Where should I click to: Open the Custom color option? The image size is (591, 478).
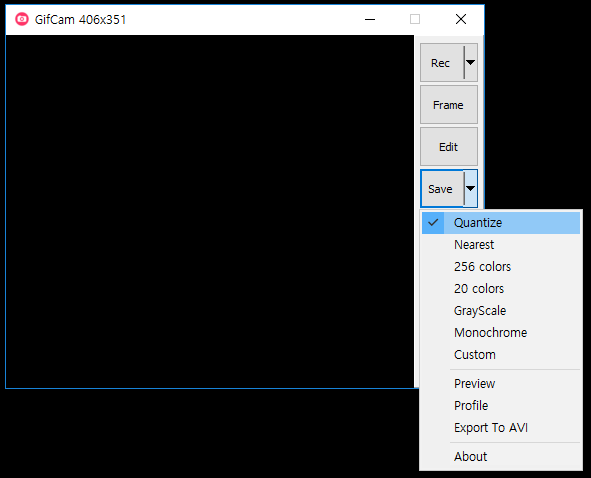coord(501,355)
